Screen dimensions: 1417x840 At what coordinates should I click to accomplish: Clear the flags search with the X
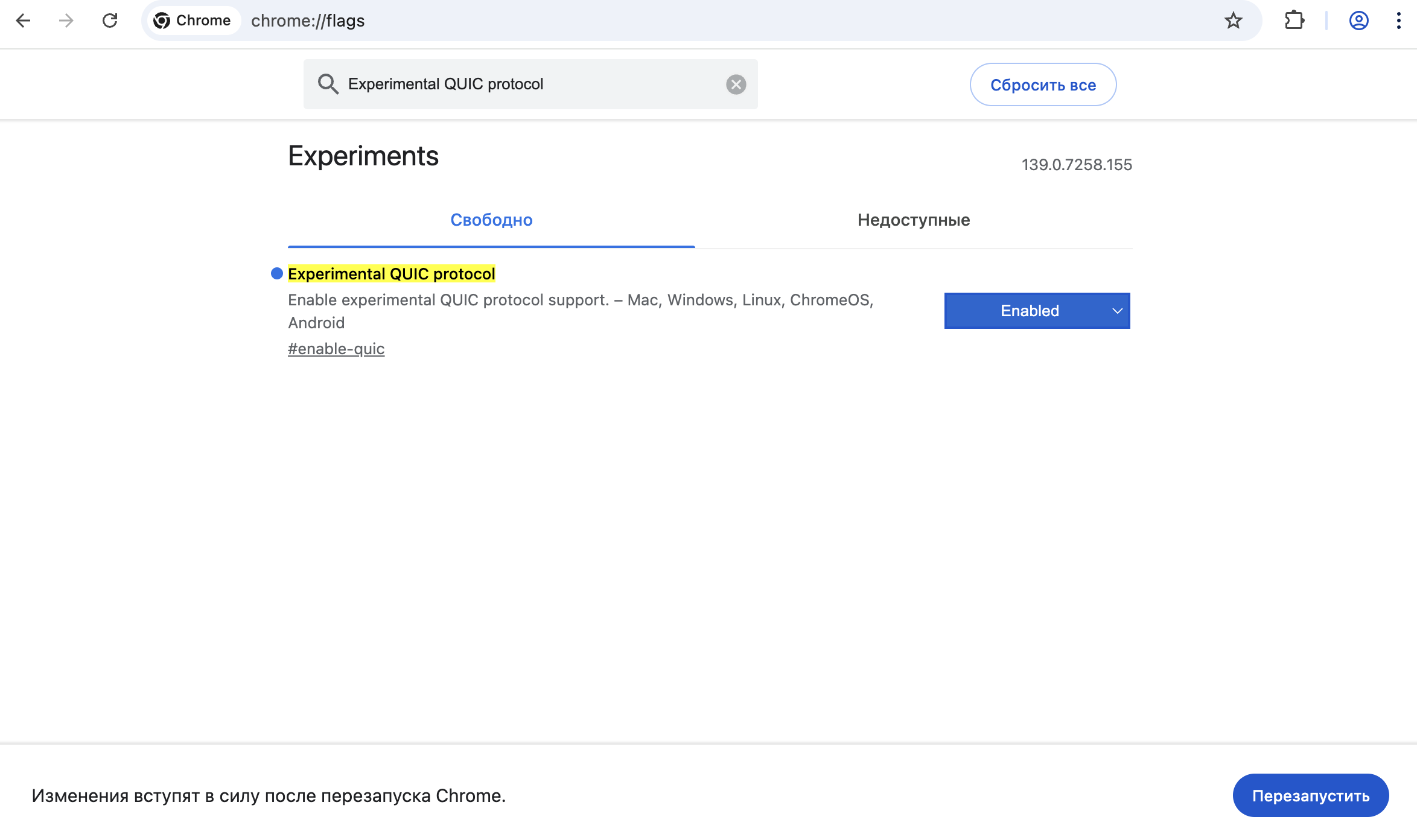[736, 84]
